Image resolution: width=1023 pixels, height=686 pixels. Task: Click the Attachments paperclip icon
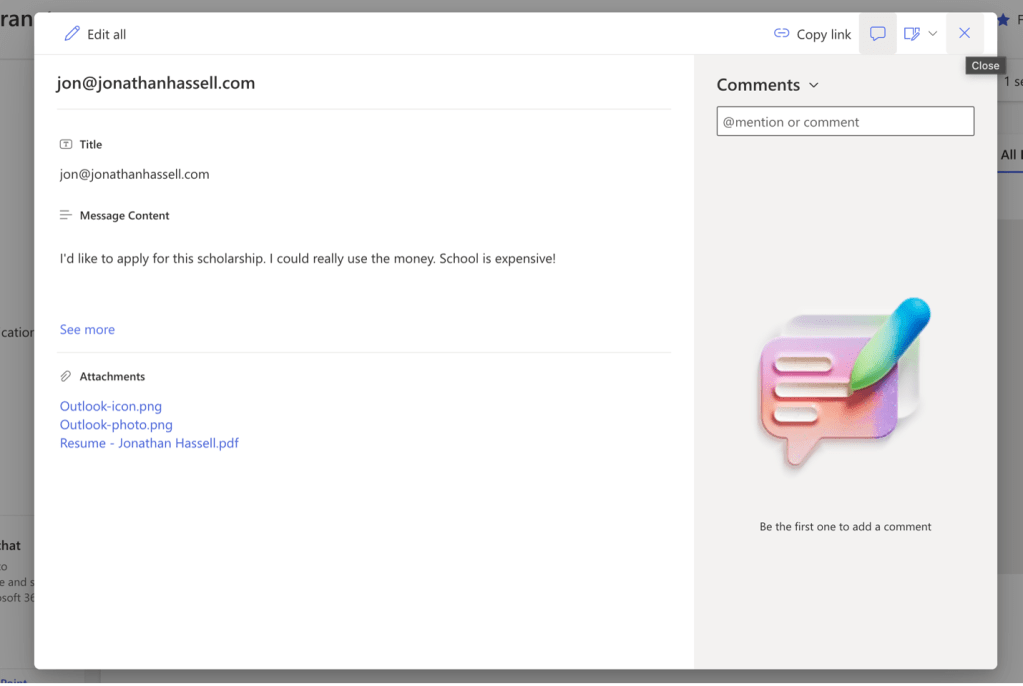tap(66, 377)
